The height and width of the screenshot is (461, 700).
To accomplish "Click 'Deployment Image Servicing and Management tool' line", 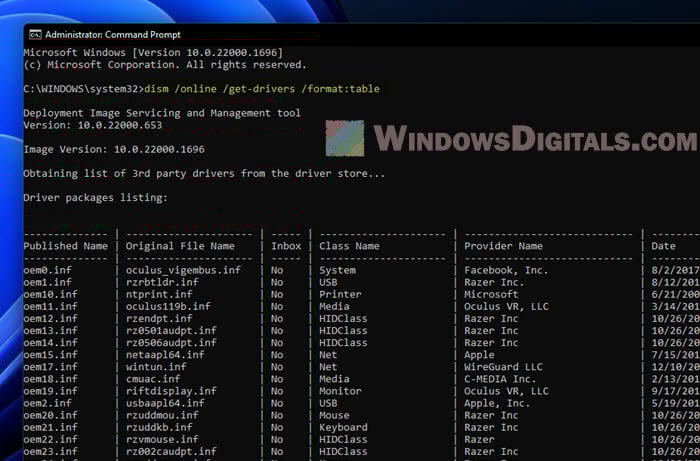I will pos(162,113).
